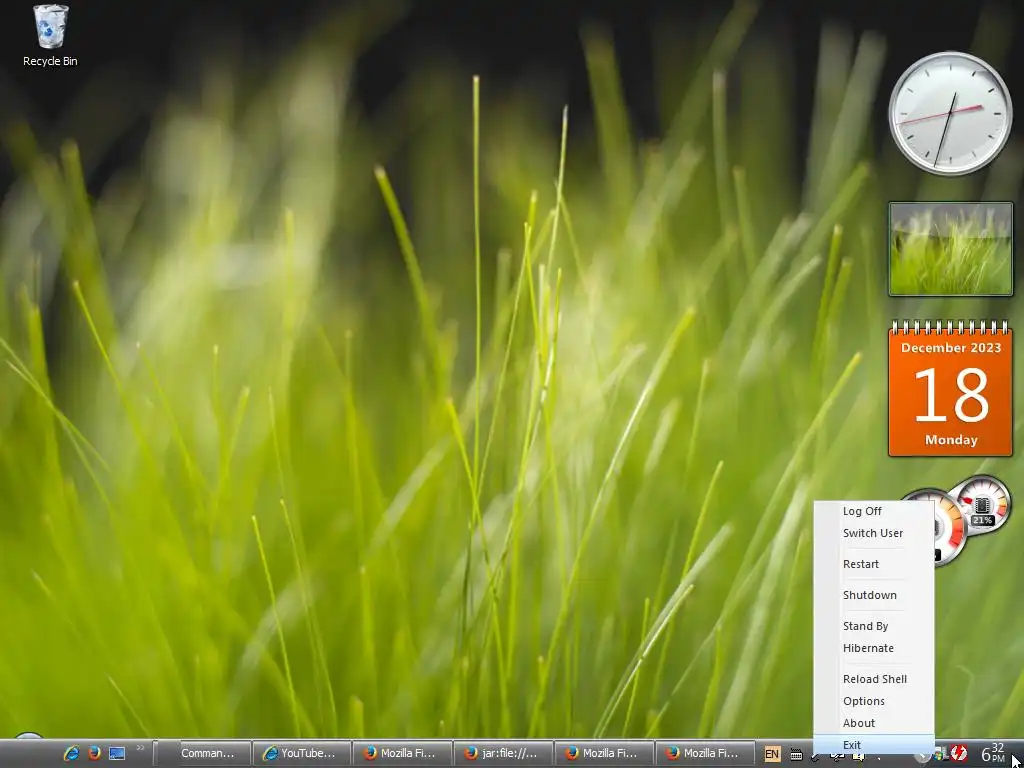Open the on-screen keyboard tray icon

click(x=796, y=755)
